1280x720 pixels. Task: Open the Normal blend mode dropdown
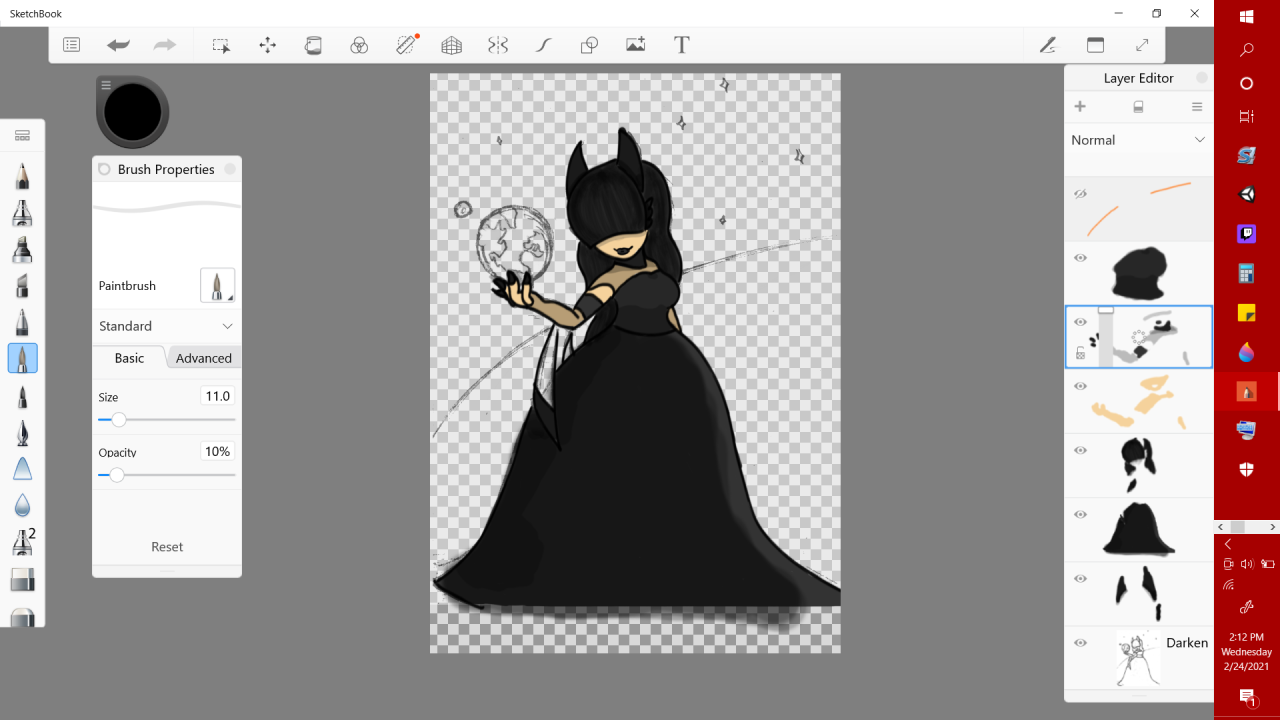pos(1138,140)
